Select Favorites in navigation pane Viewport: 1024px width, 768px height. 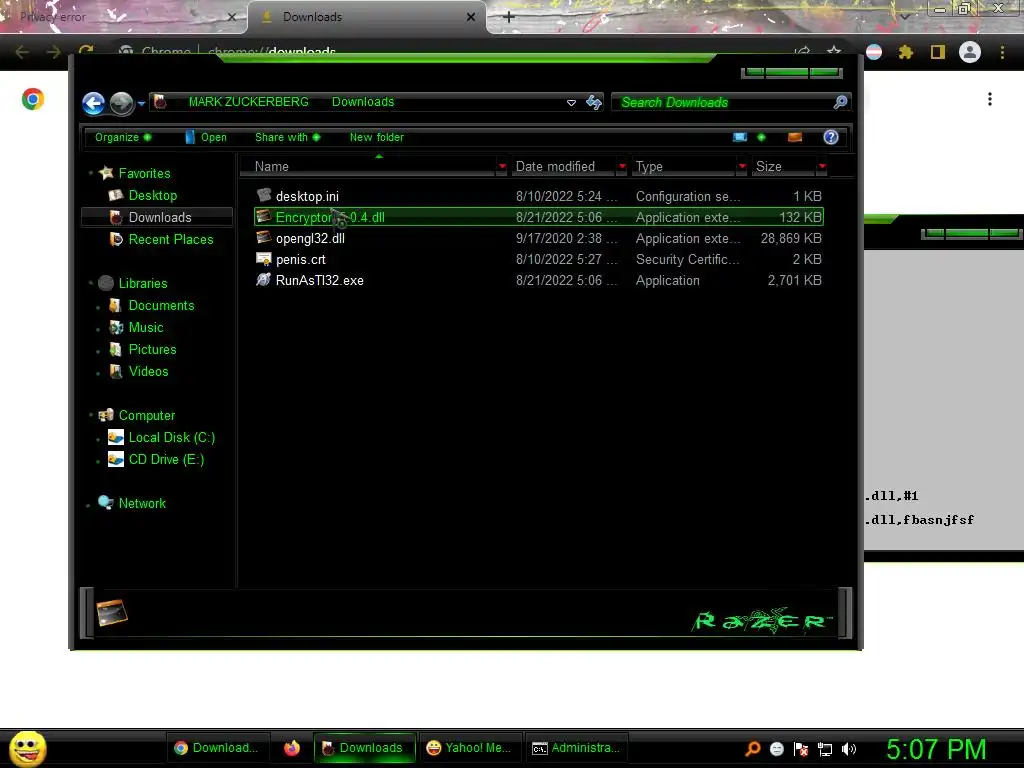click(144, 173)
